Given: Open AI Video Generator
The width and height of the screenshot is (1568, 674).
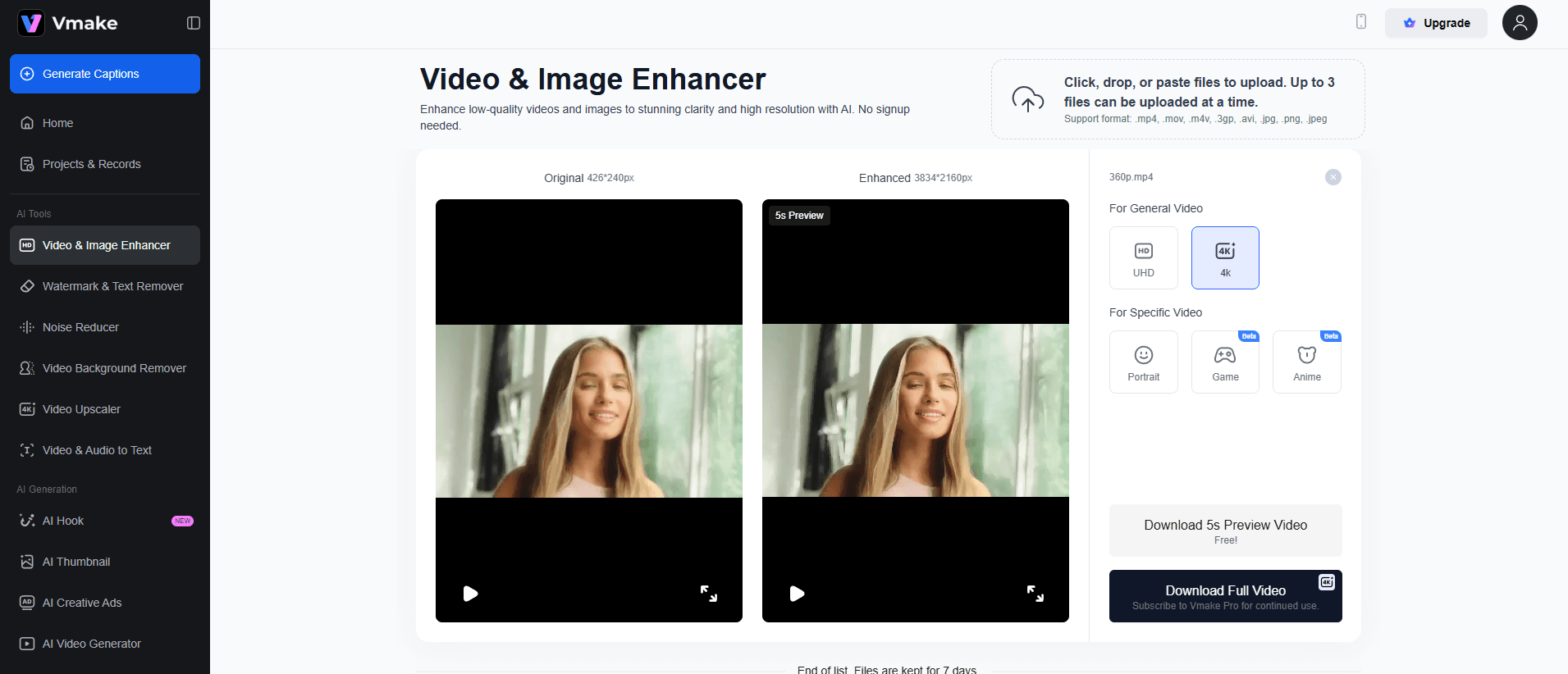Looking at the screenshot, I should point(105,644).
